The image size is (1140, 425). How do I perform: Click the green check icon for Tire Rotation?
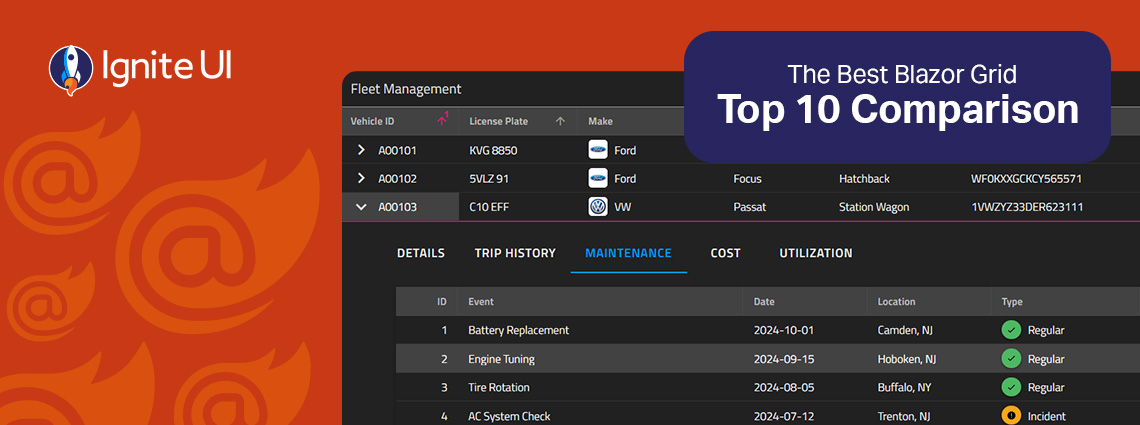pos(1011,387)
